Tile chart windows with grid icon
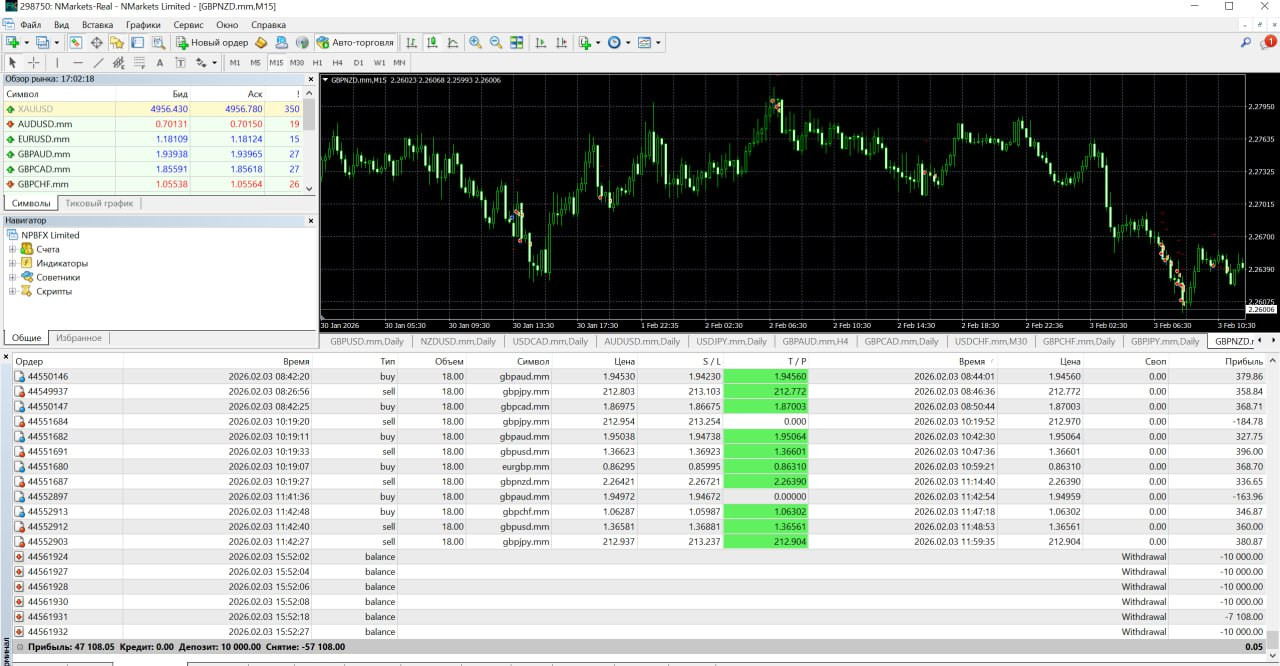1280x666 pixels. pos(516,43)
